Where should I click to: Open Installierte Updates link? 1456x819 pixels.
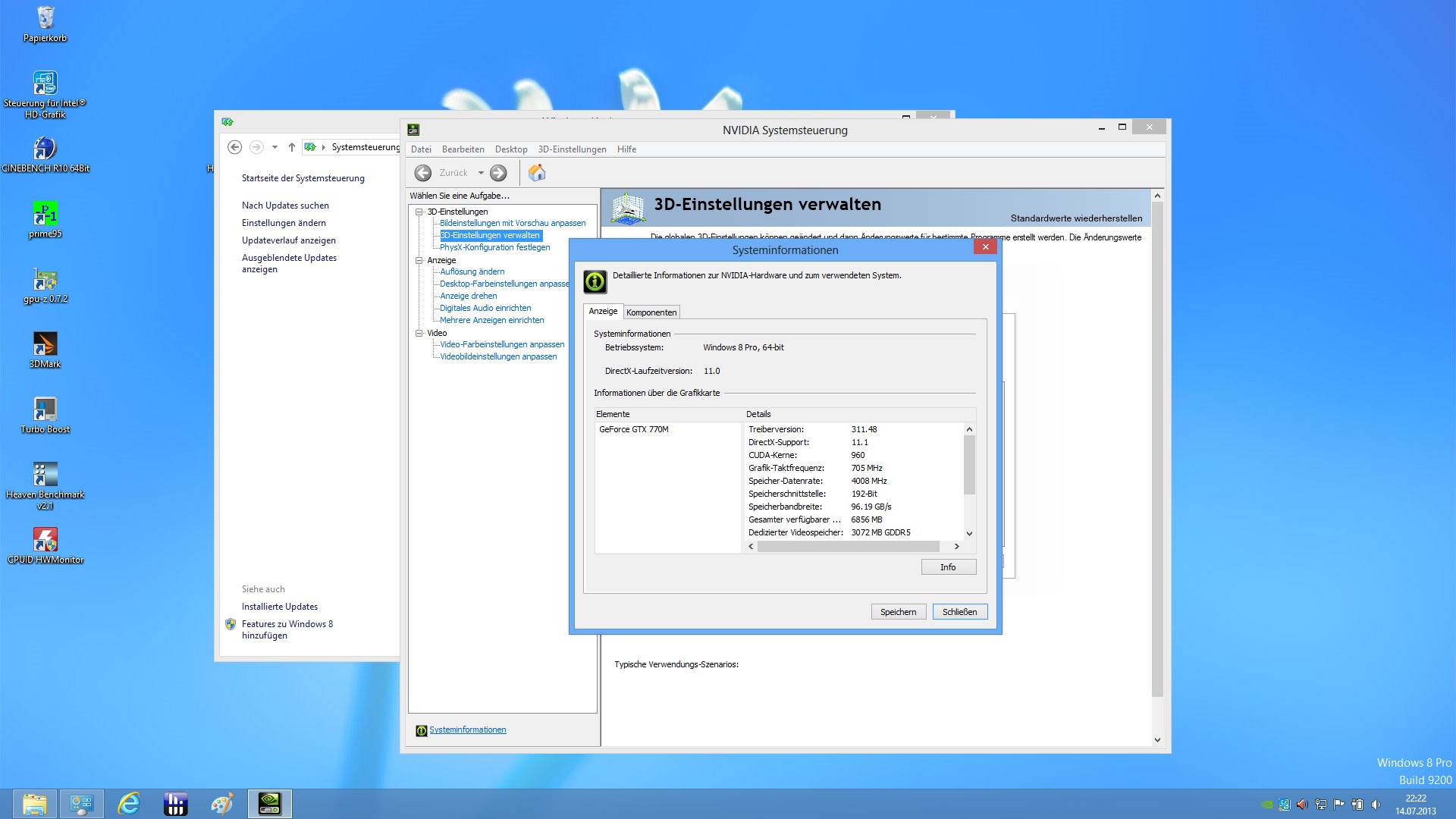279,607
